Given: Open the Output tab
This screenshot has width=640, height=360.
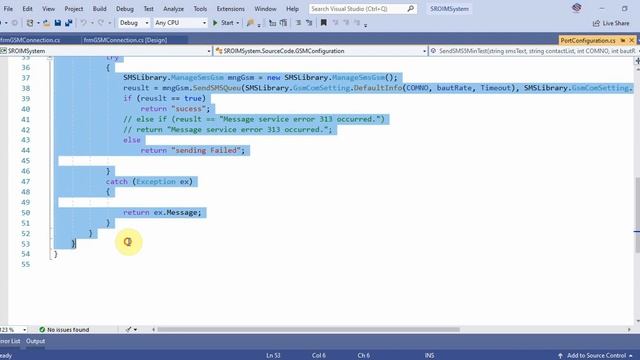Looking at the screenshot, I should 36,341.
